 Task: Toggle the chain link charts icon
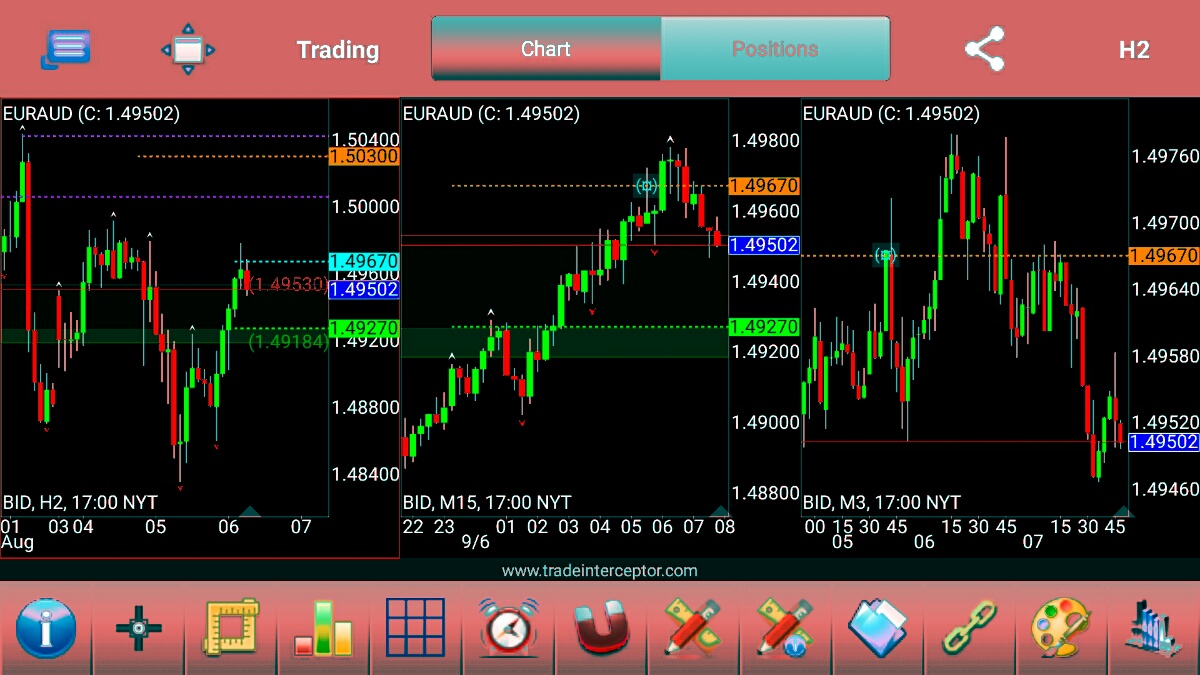tap(969, 628)
